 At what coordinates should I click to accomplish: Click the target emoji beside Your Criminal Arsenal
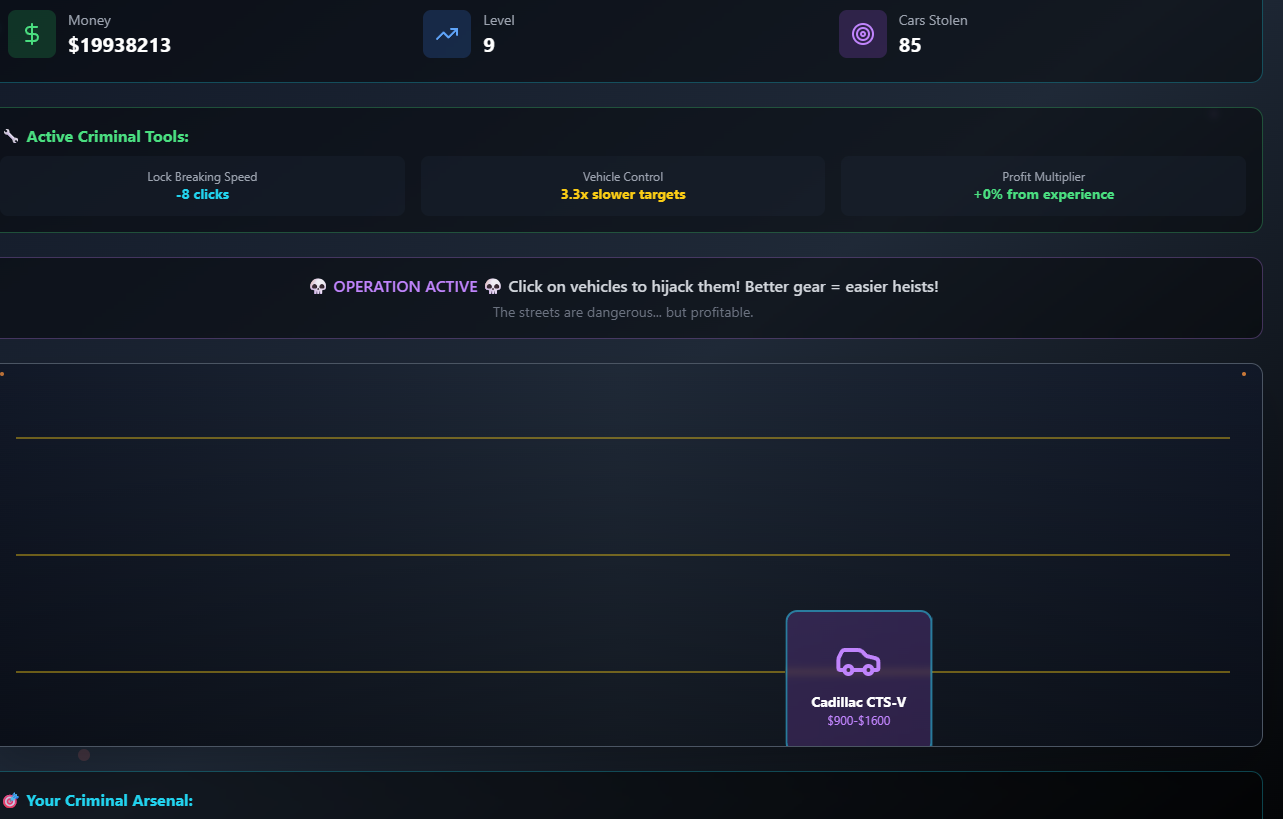point(11,801)
